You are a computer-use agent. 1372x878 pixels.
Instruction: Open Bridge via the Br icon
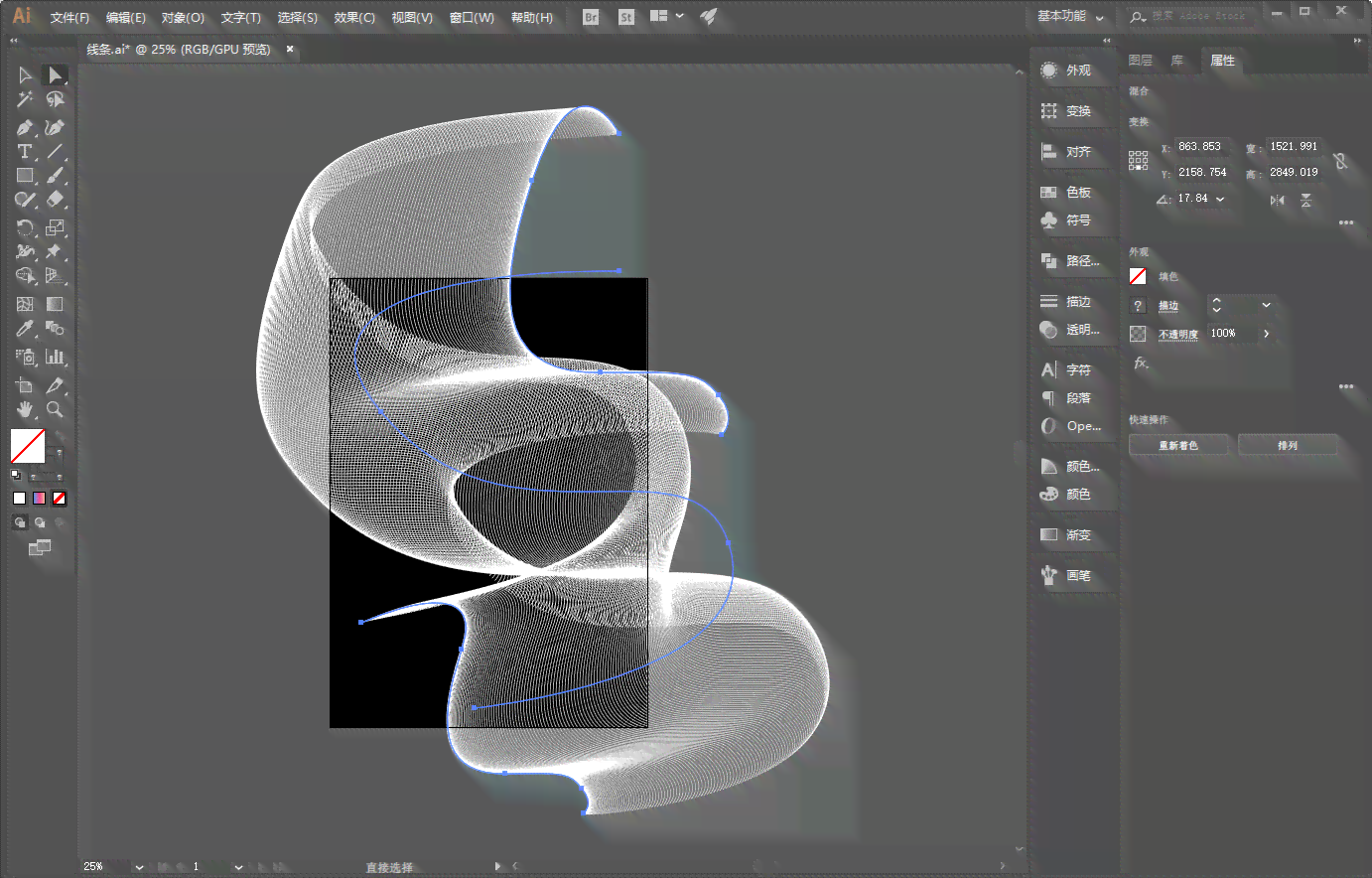(x=591, y=17)
